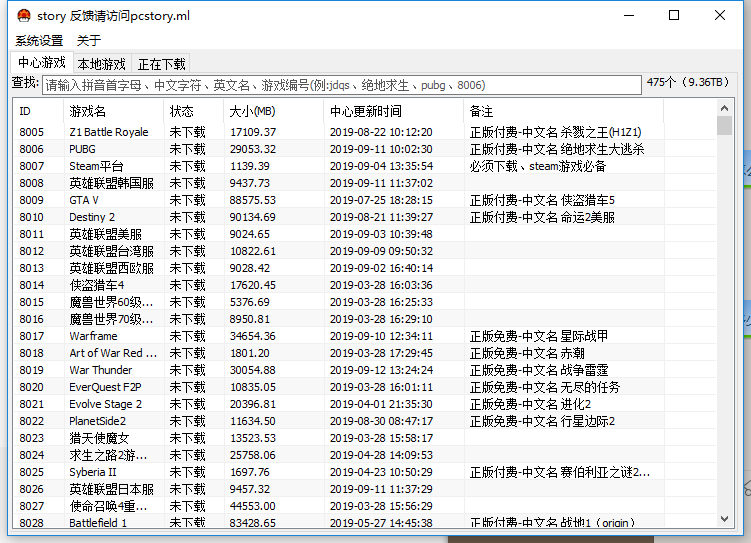Select the Steam平台 row
This screenshot has width=751, height=543.
coord(365,166)
